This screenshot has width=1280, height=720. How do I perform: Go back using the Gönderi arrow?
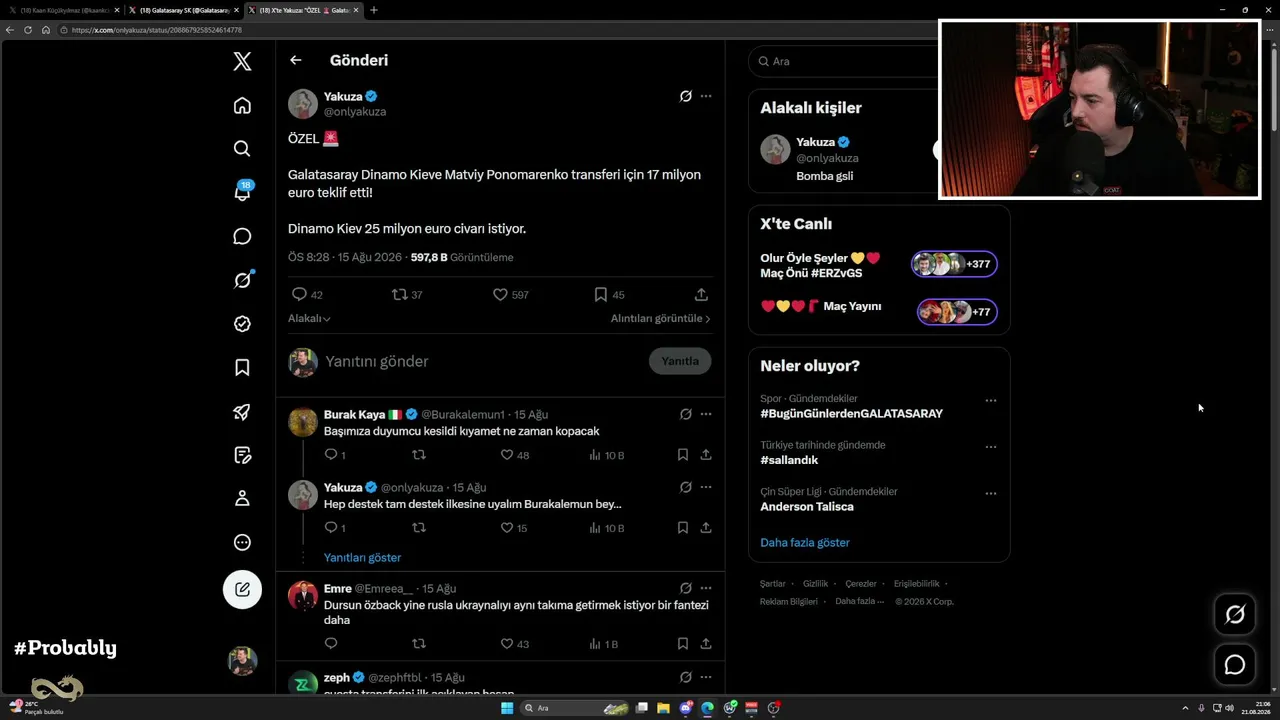296,60
